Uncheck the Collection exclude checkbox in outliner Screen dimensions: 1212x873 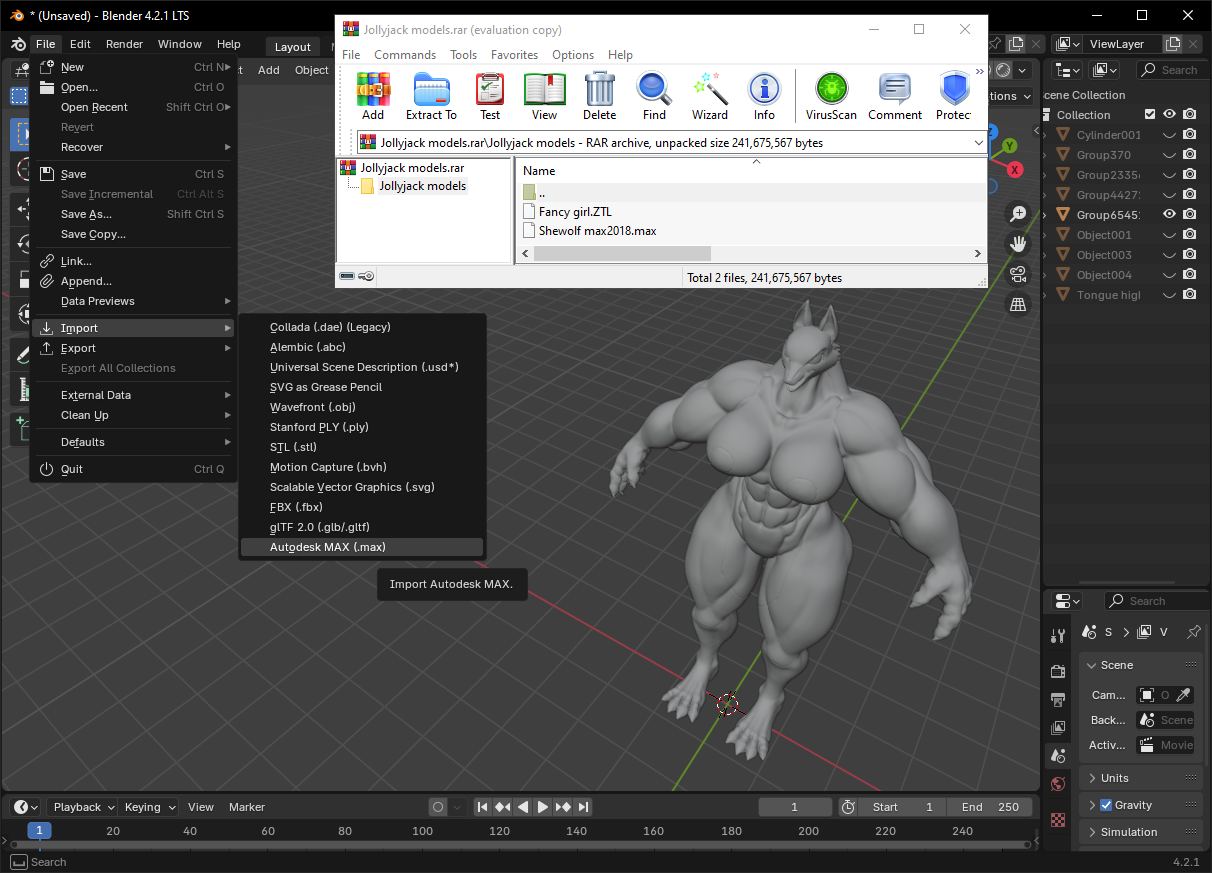[x=1150, y=115]
